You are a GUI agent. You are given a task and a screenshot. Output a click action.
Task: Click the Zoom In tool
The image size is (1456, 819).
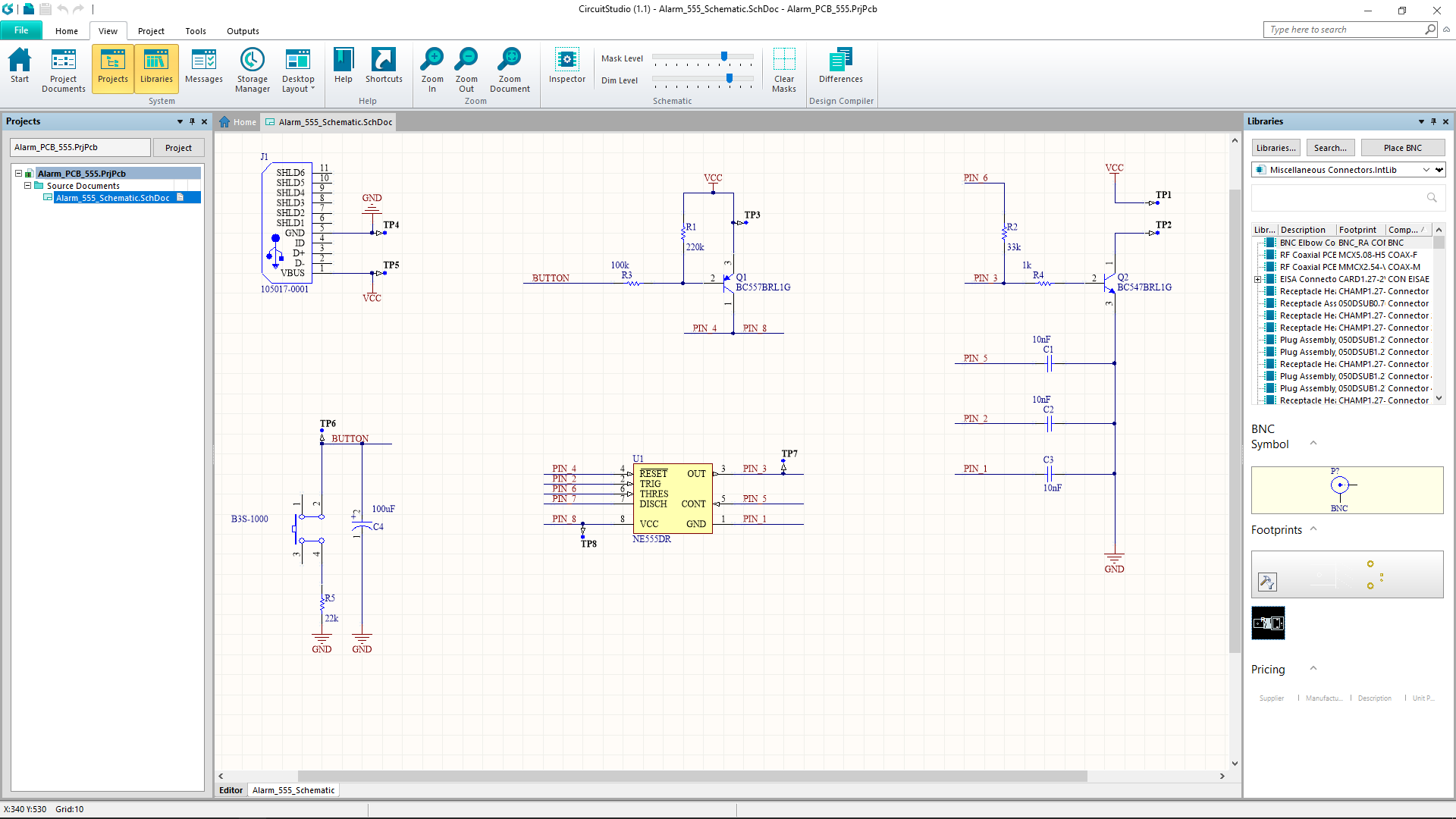[x=432, y=69]
